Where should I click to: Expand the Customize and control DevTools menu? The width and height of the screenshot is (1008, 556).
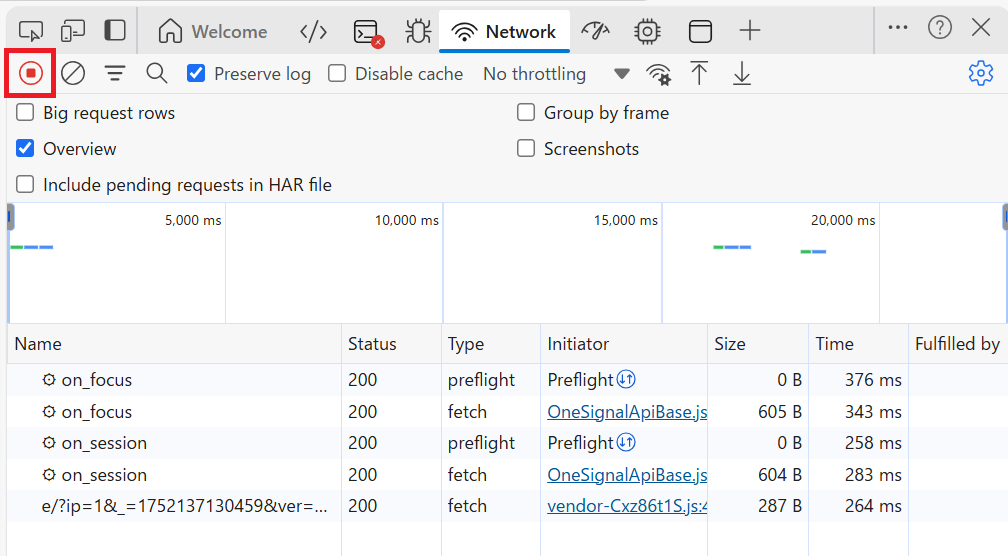tap(898, 28)
